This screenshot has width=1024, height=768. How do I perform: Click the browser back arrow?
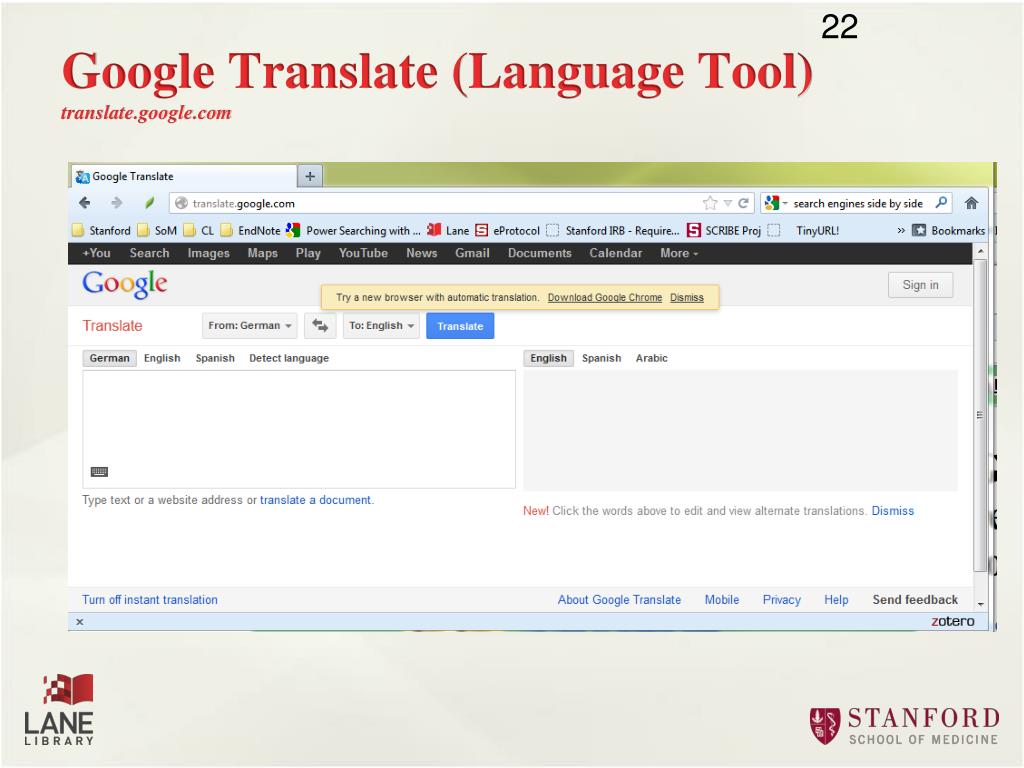point(85,203)
